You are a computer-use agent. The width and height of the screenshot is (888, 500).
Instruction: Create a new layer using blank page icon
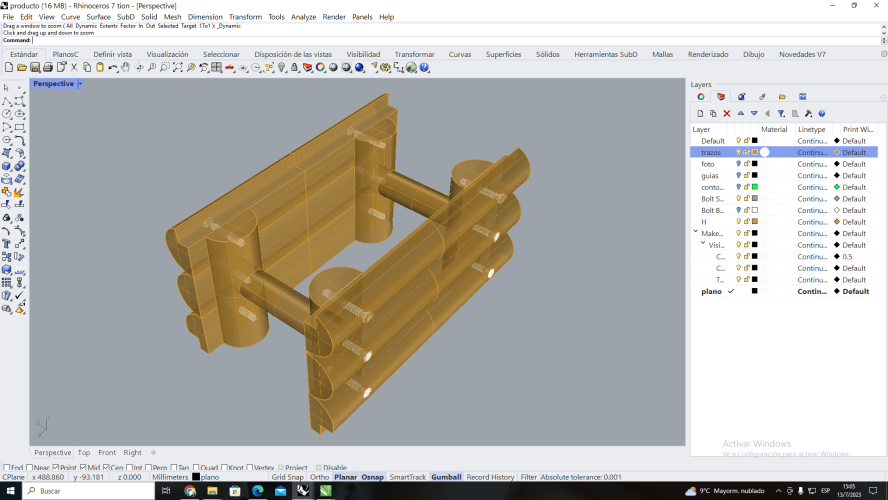(700, 114)
